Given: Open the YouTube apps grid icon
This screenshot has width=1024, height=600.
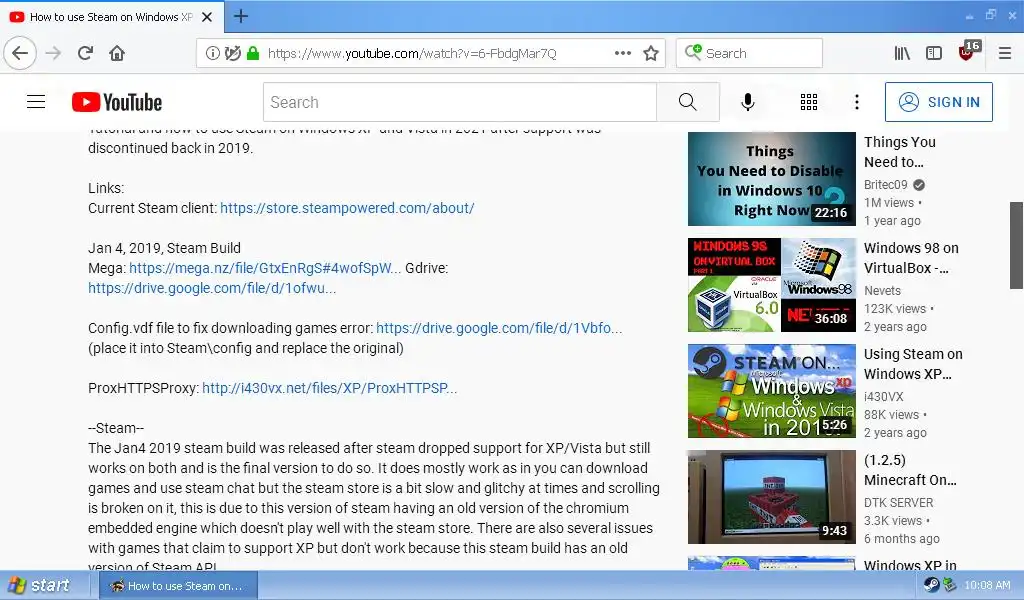Looking at the screenshot, I should pos(808,102).
